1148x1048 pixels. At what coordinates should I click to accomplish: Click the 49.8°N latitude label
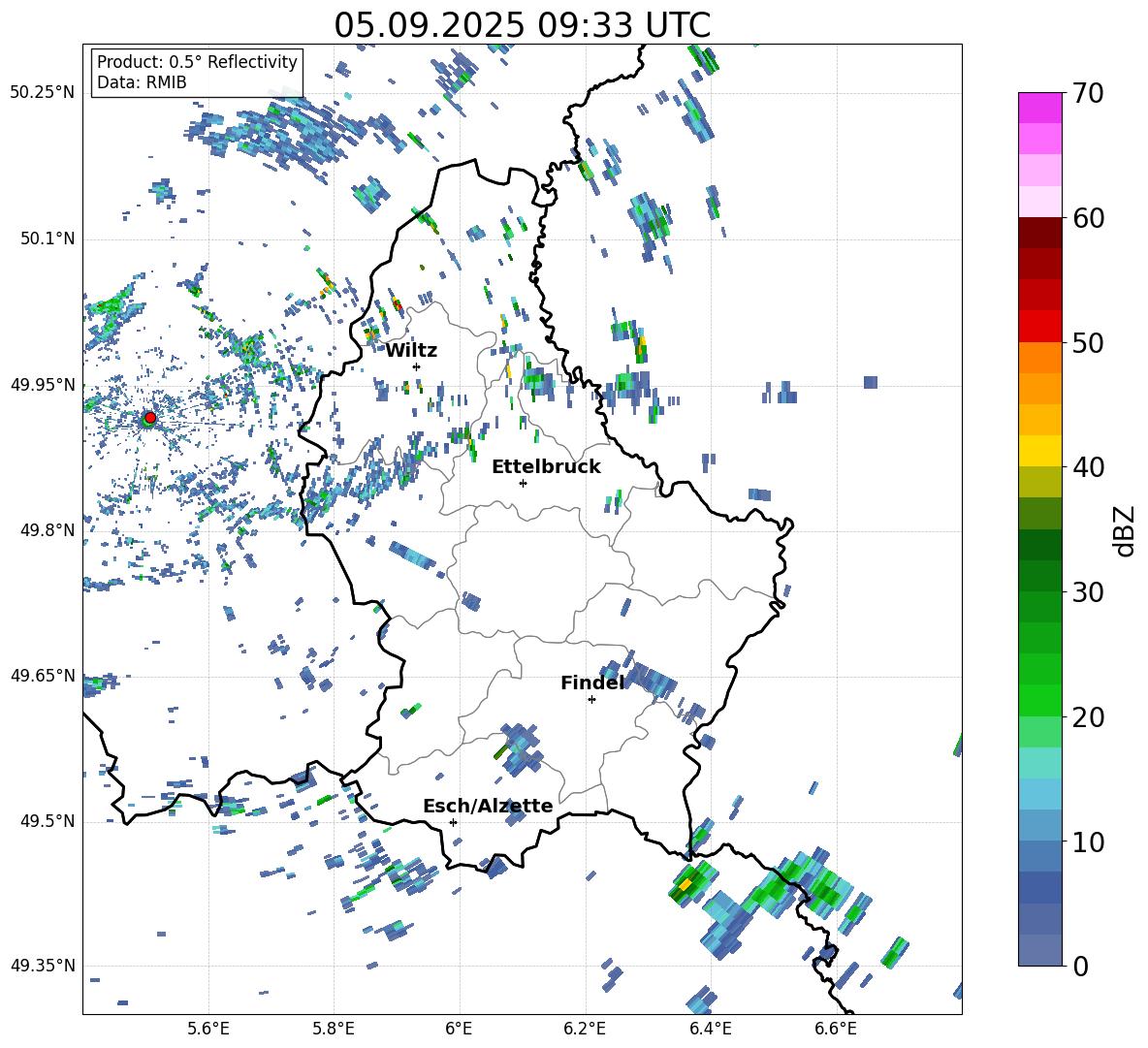[47, 530]
